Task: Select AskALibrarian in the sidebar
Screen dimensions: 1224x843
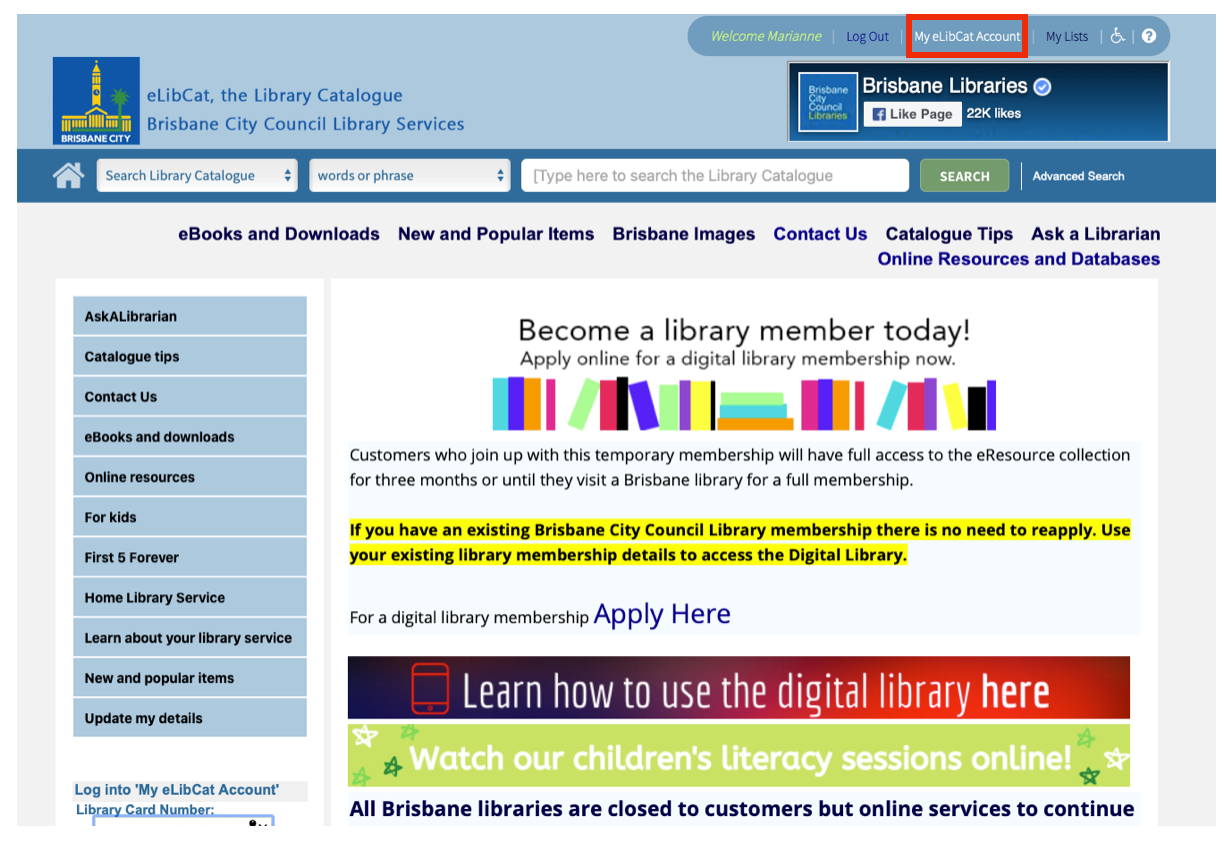Action: click(x=190, y=316)
